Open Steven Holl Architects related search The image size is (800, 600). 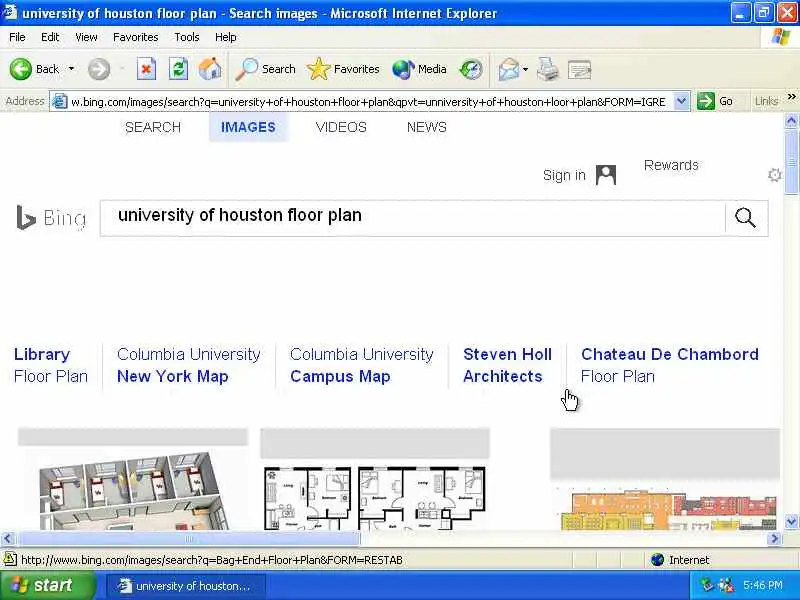click(x=507, y=365)
